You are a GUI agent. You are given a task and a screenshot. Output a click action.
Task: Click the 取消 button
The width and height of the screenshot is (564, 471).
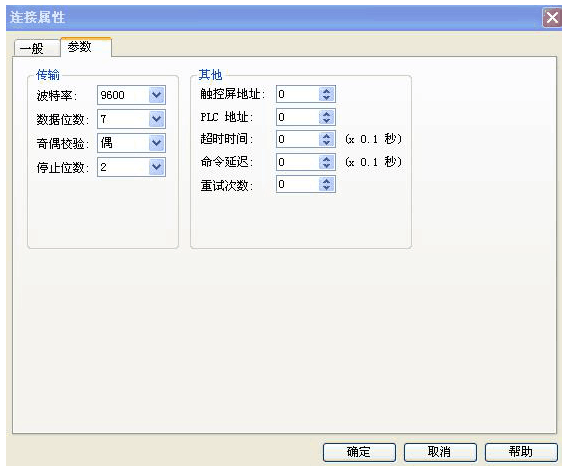(440, 452)
